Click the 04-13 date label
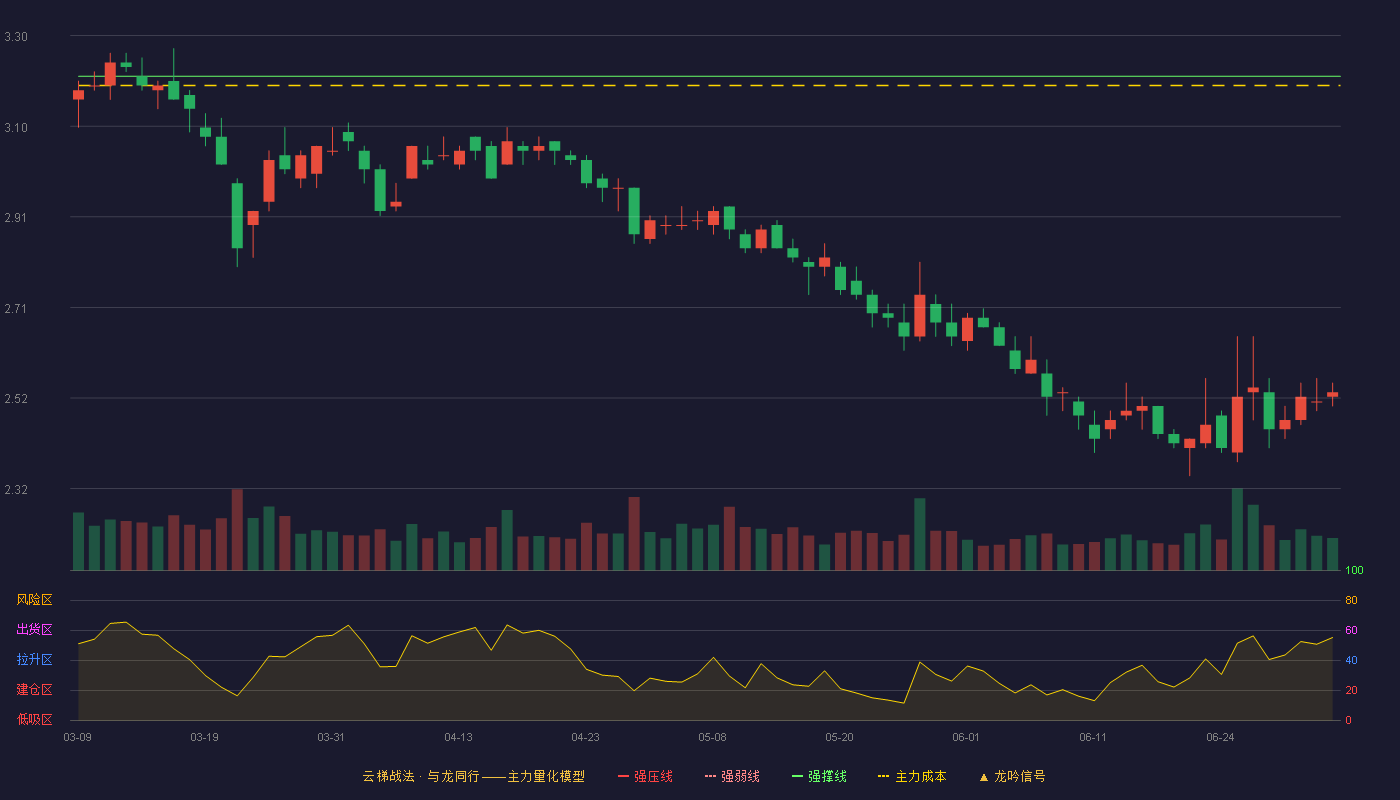This screenshot has height=800, width=1400. coord(458,737)
